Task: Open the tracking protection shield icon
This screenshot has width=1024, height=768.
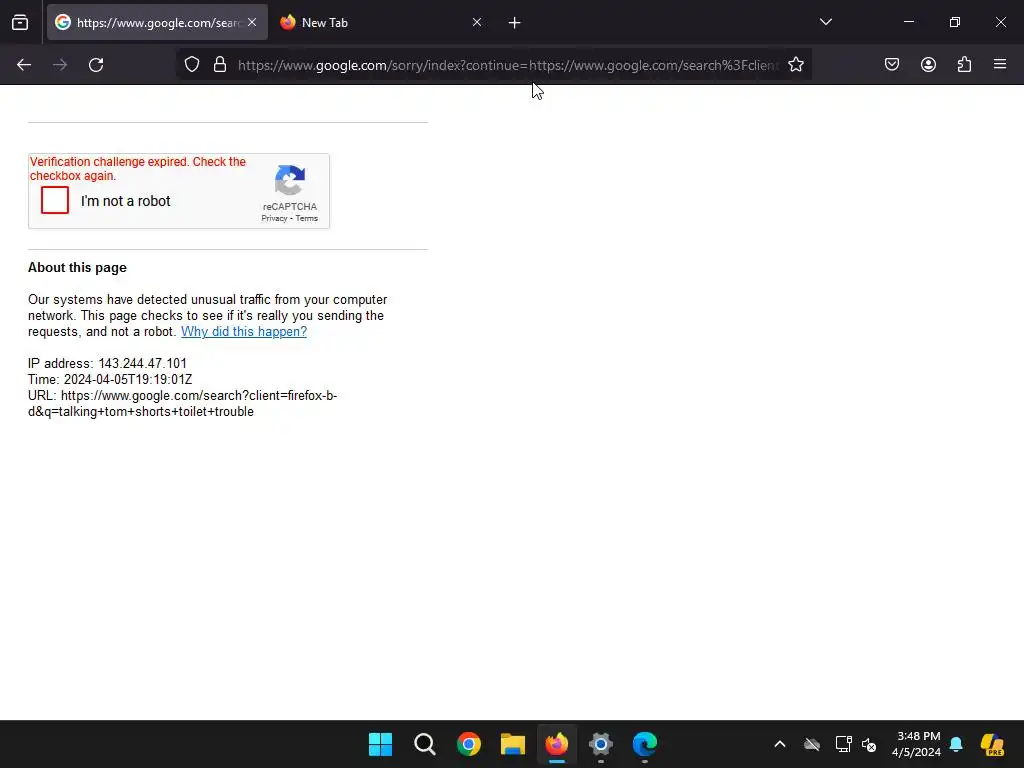Action: pyautogui.click(x=191, y=65)
